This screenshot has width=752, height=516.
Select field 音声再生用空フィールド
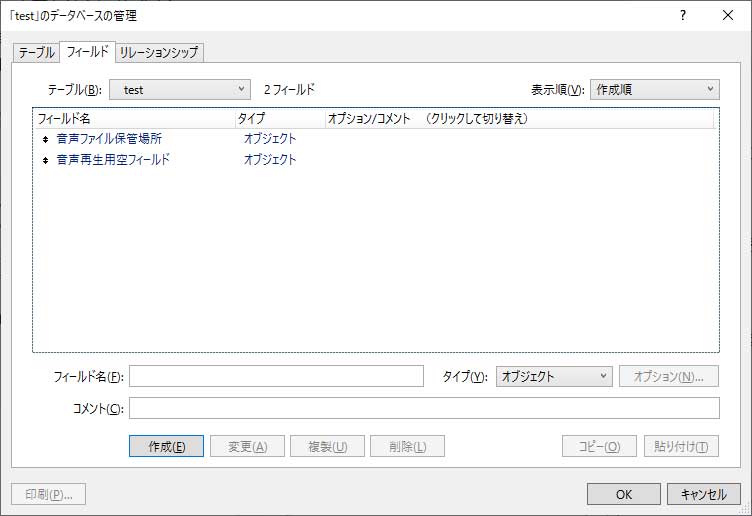pyautogui.click(x=113, y=160)
